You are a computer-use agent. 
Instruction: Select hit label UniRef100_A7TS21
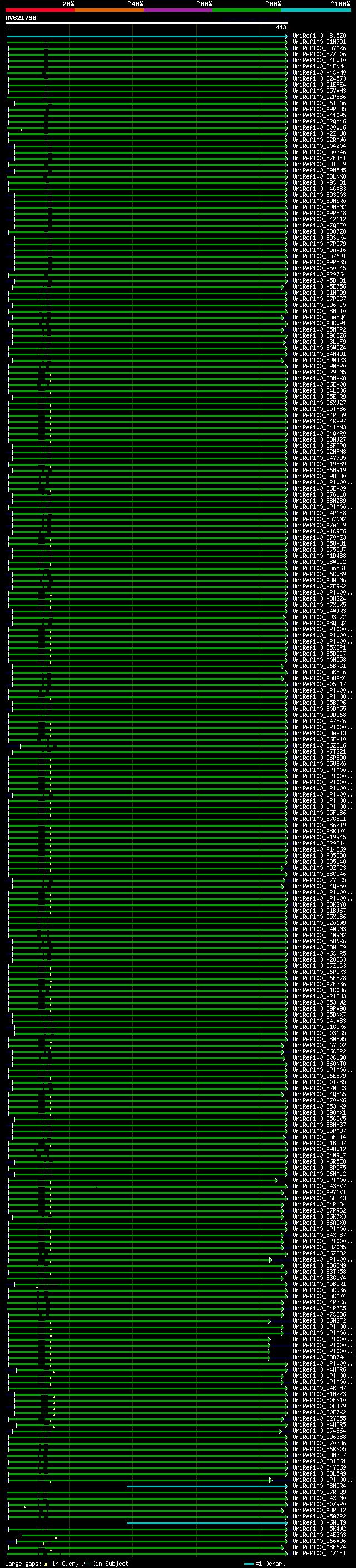click(x=319, y=752)
